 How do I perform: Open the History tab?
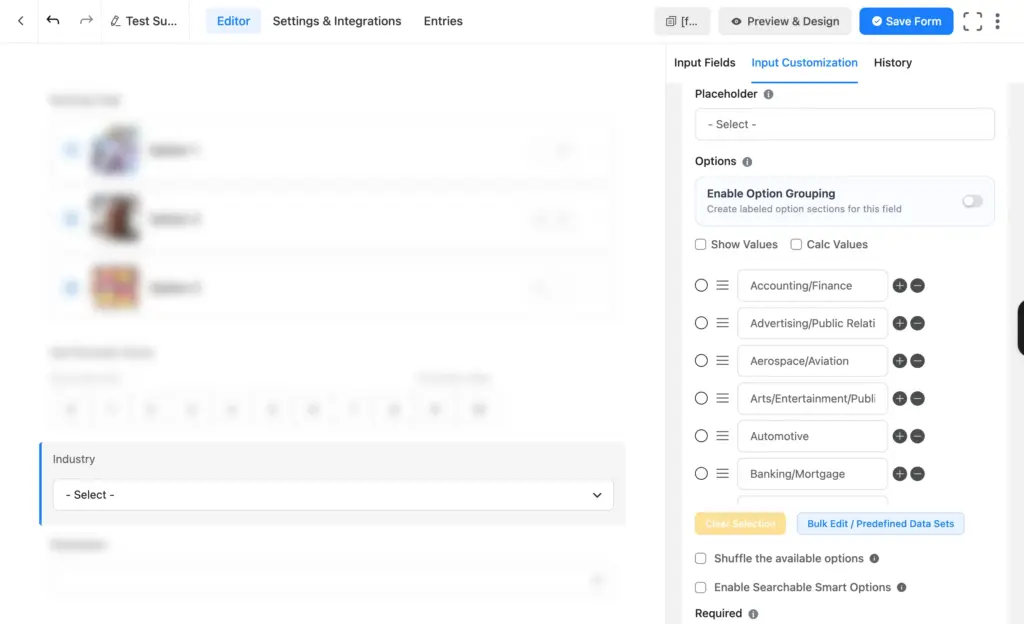(892, 63)
